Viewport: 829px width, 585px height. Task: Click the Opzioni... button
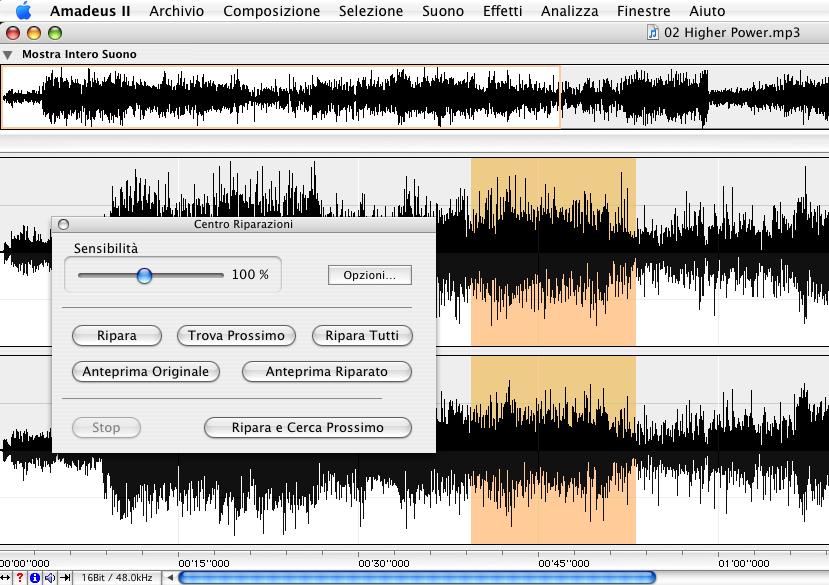[370, 275]
